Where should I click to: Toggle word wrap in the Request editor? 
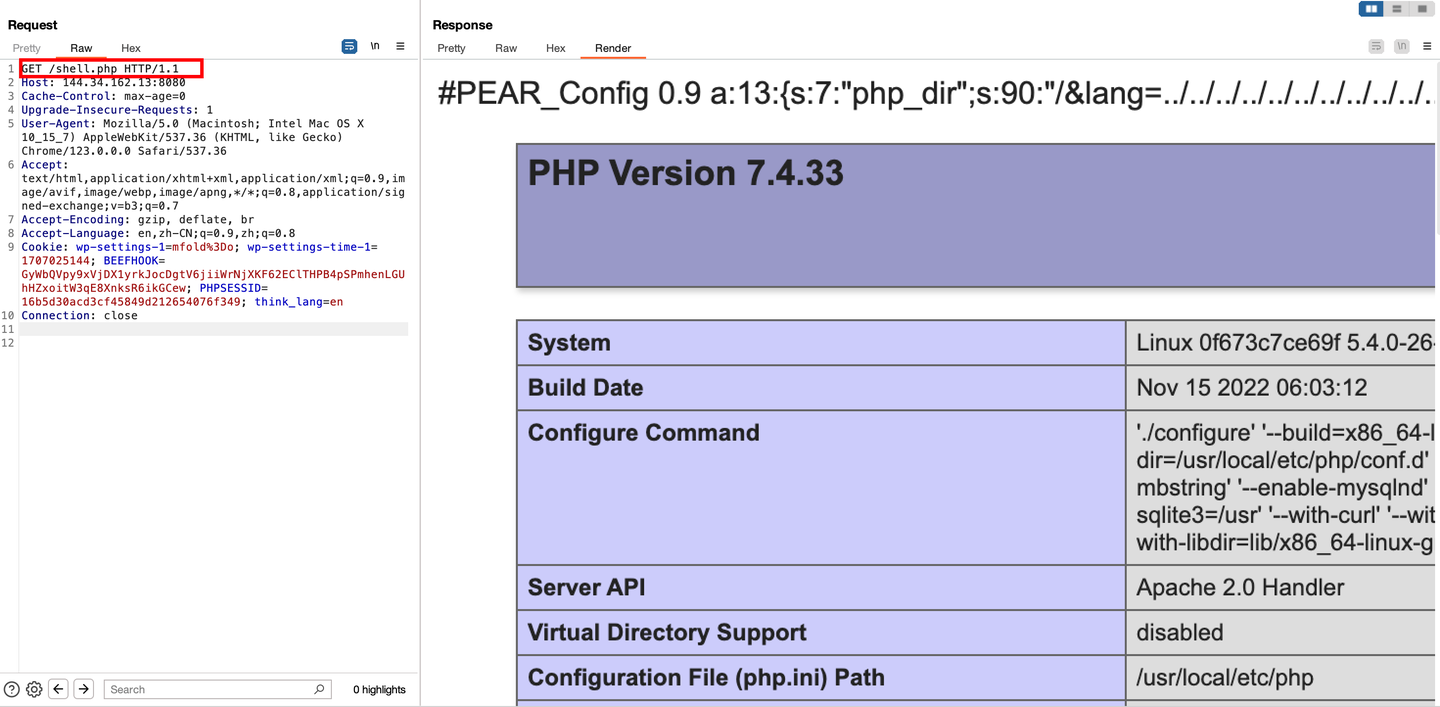(x=348, y=46)
